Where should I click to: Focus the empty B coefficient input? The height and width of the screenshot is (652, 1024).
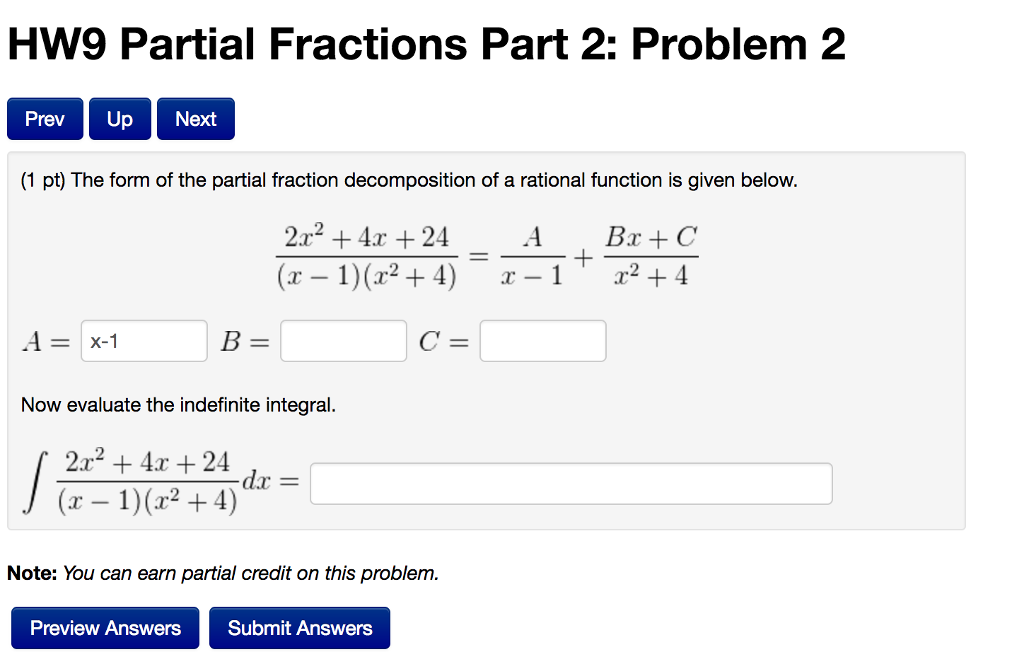343,340
